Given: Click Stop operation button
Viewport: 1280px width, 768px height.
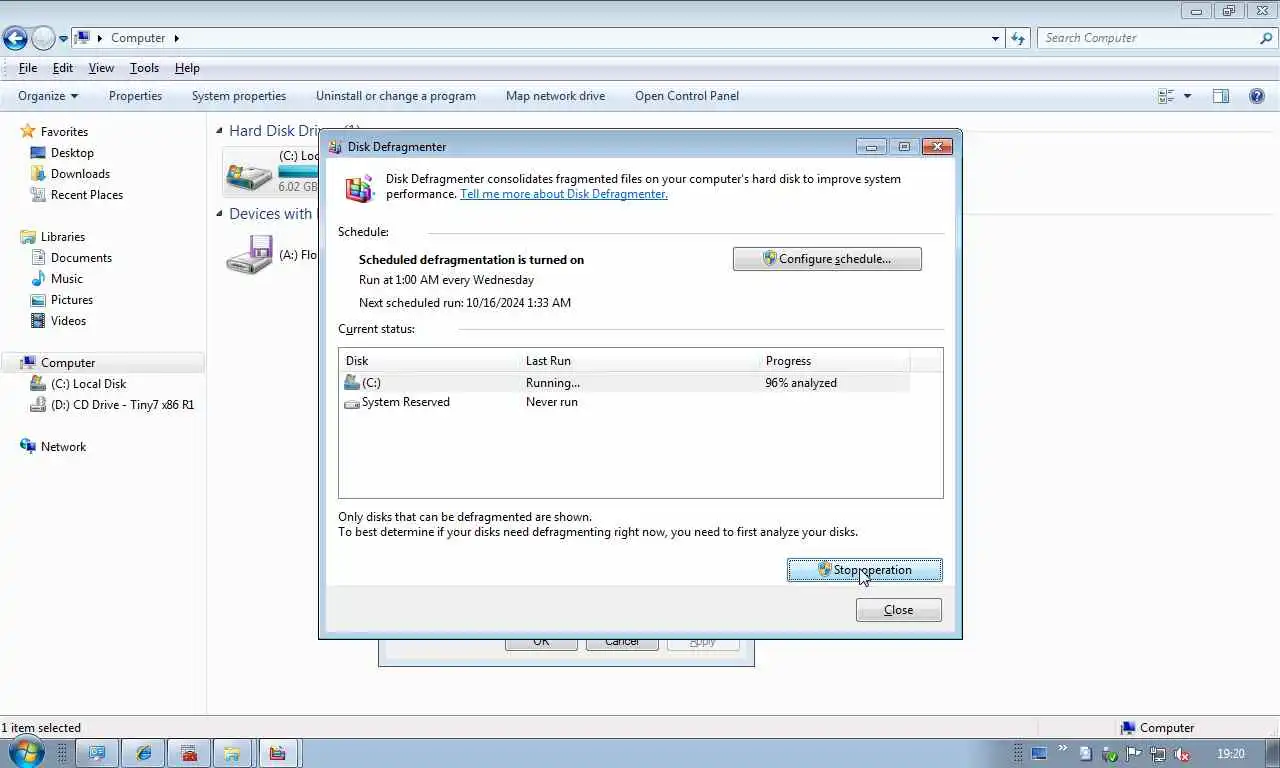Looking at the screenshot, I should (865, 570).
